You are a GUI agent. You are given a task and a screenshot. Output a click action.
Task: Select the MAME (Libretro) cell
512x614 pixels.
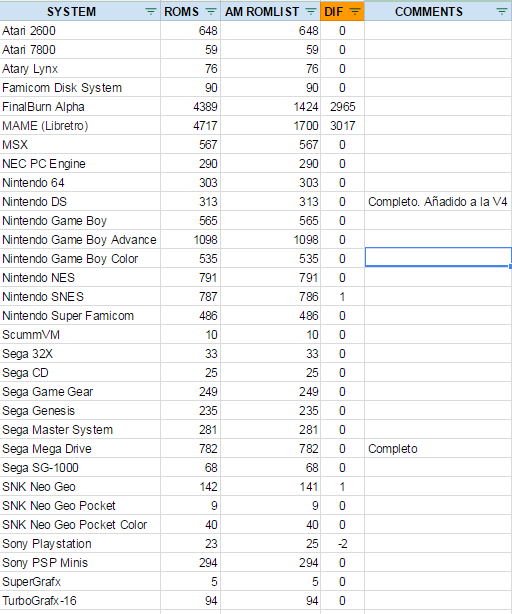coord(80,126)
